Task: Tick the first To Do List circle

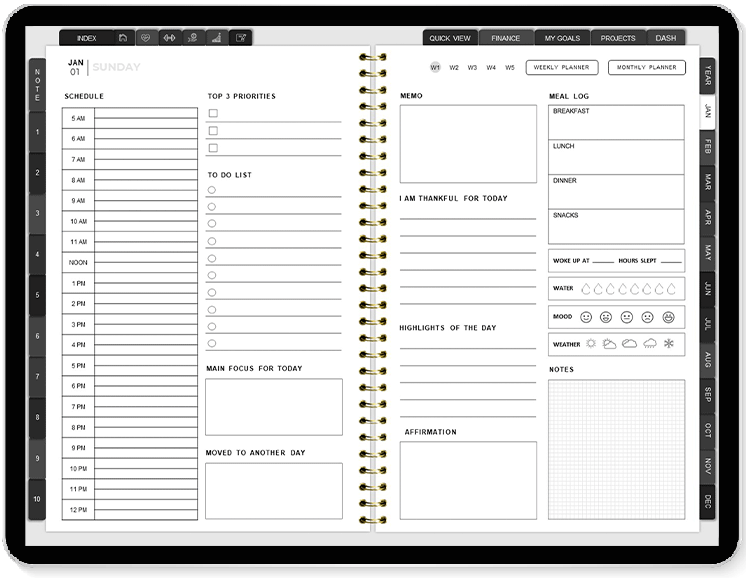Action: tap(212, 190)
